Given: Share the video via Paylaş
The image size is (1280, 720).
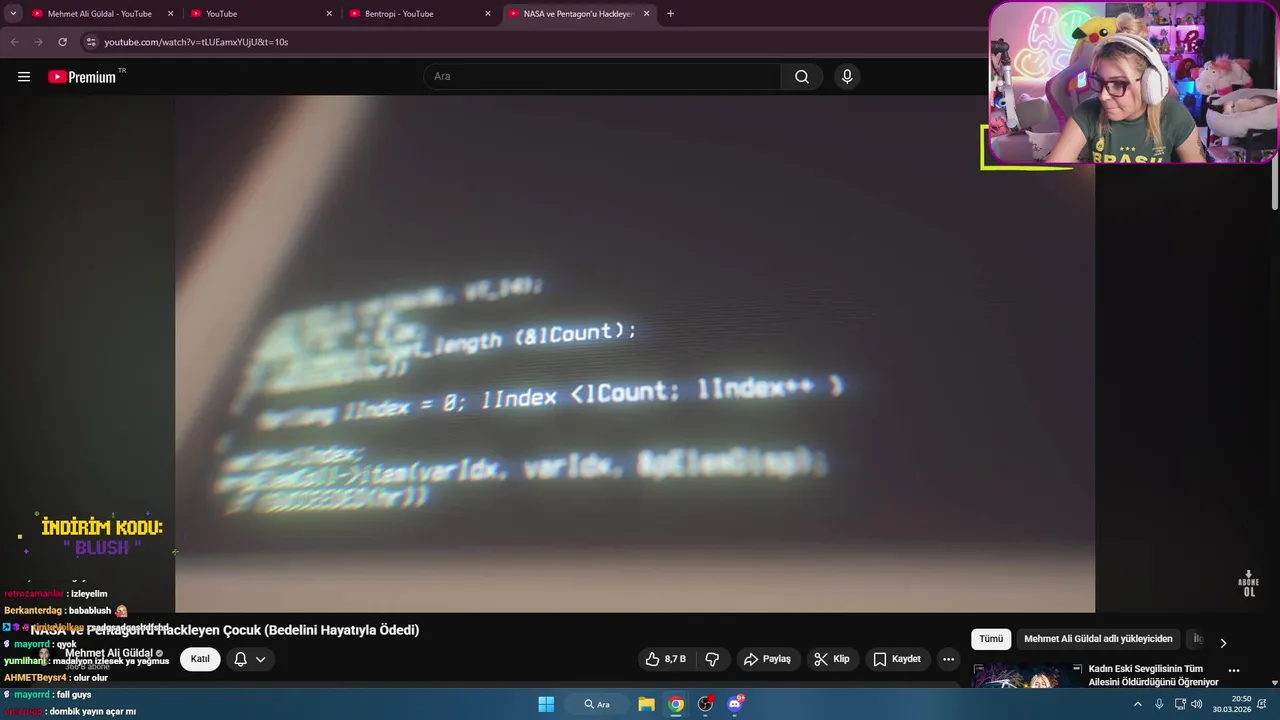Looking at the screenshot, I should tap(767, 659).
